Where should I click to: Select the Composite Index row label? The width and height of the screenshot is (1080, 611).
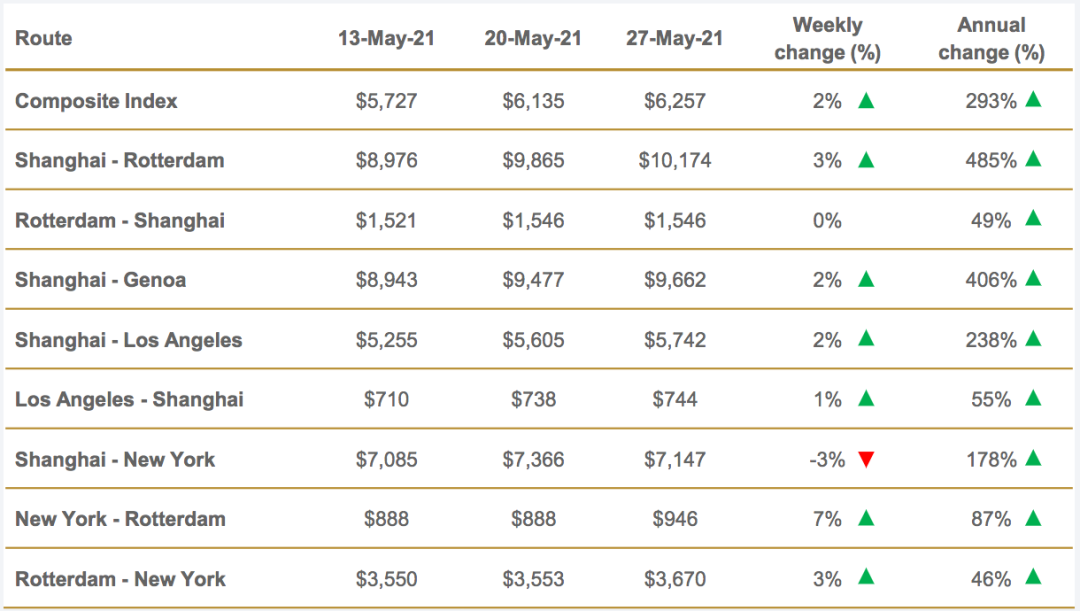[96, 101]
